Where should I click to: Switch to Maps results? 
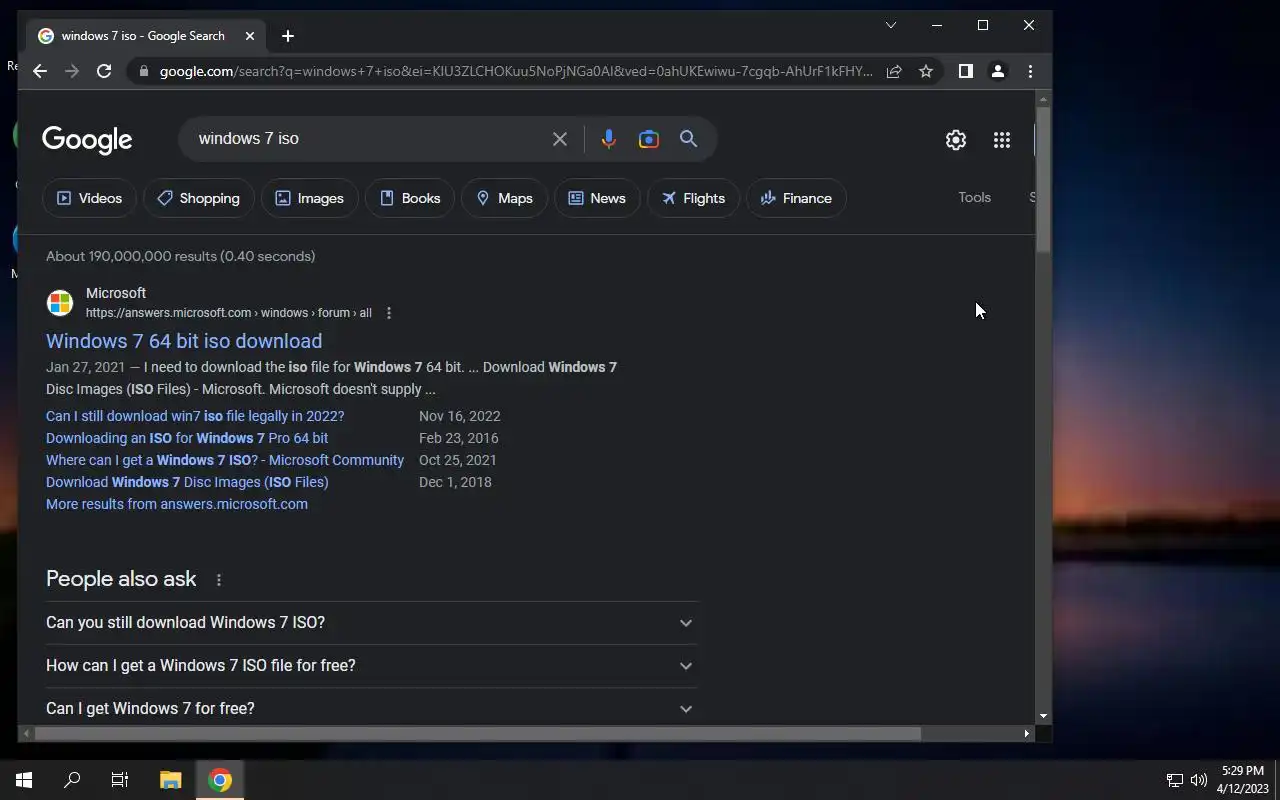pyautogui.click(x=504, y=198)
